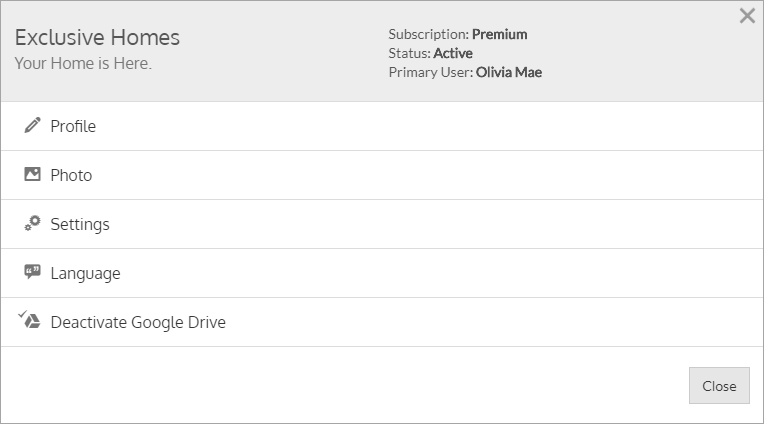This screenshot has height=424, width=764.
Task: Click the Subscription label in header
Action: pos(428,34)
